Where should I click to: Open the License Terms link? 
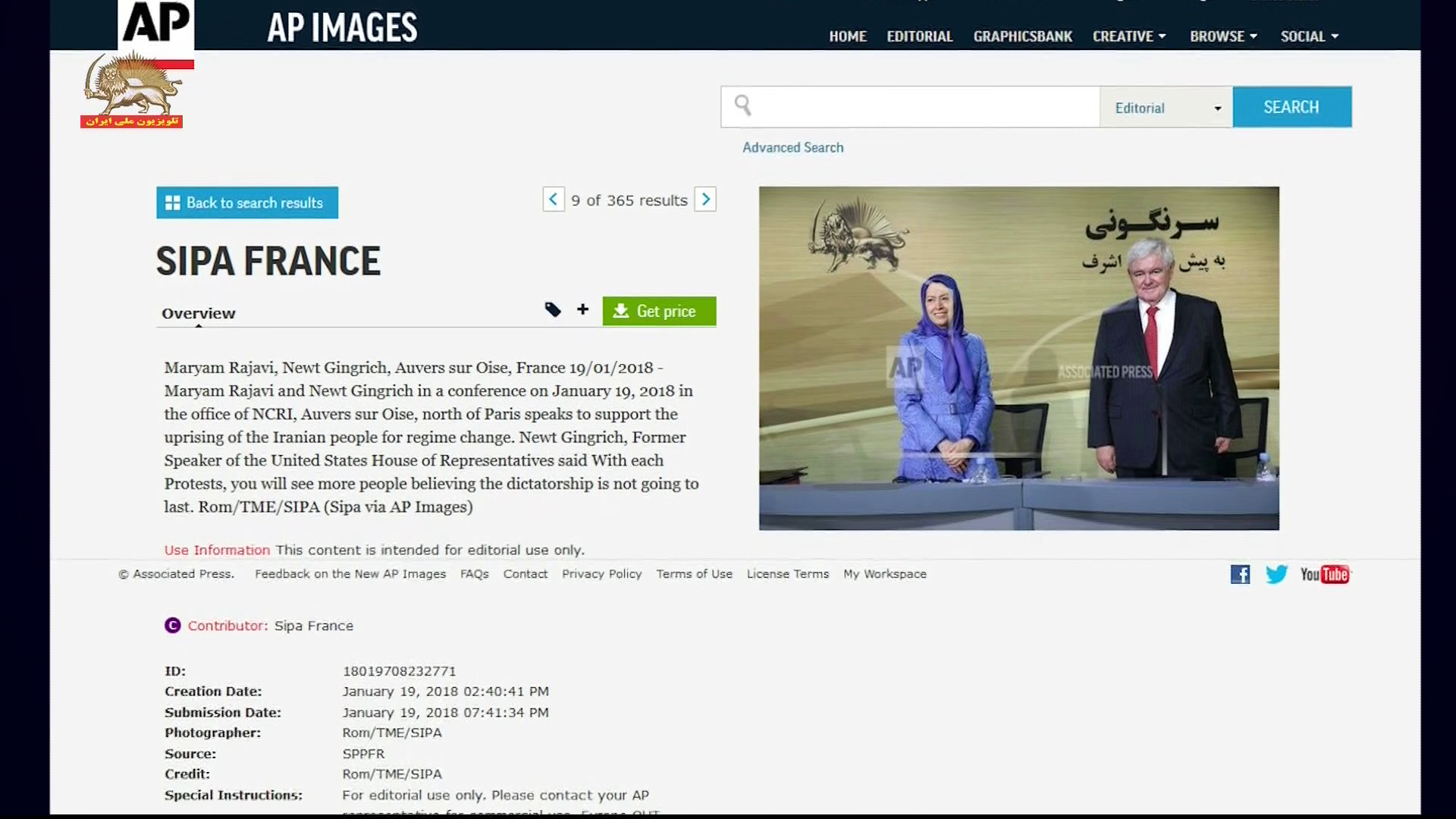click(788, 574)
